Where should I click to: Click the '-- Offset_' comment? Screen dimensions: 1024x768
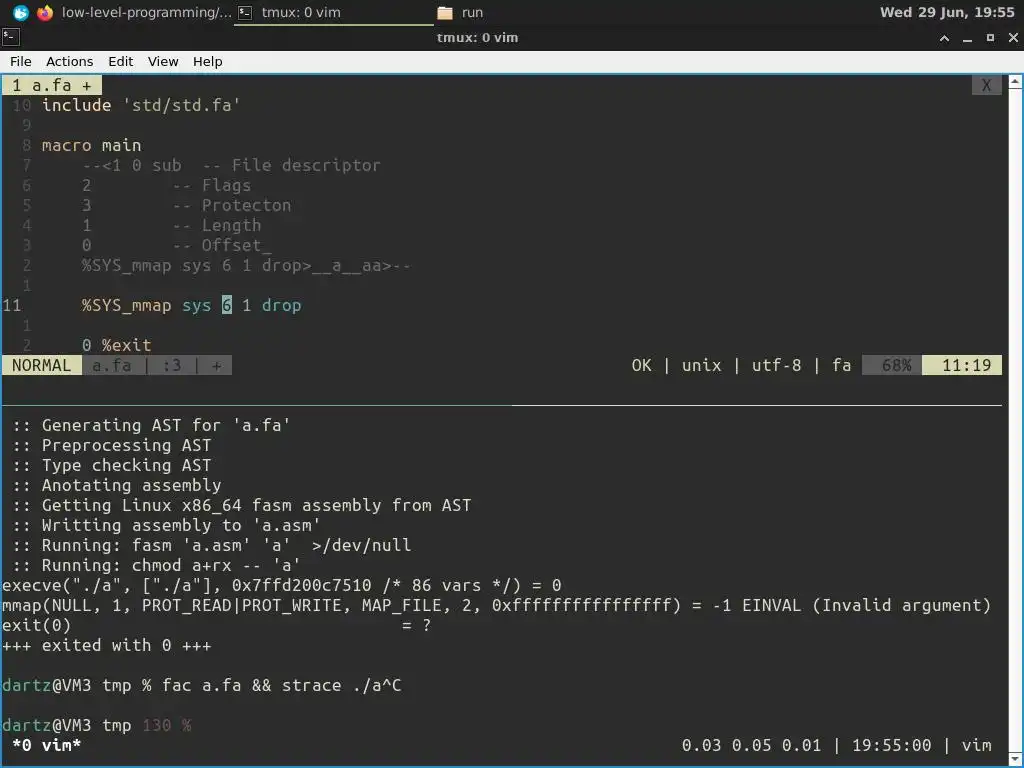coord(221,246)
